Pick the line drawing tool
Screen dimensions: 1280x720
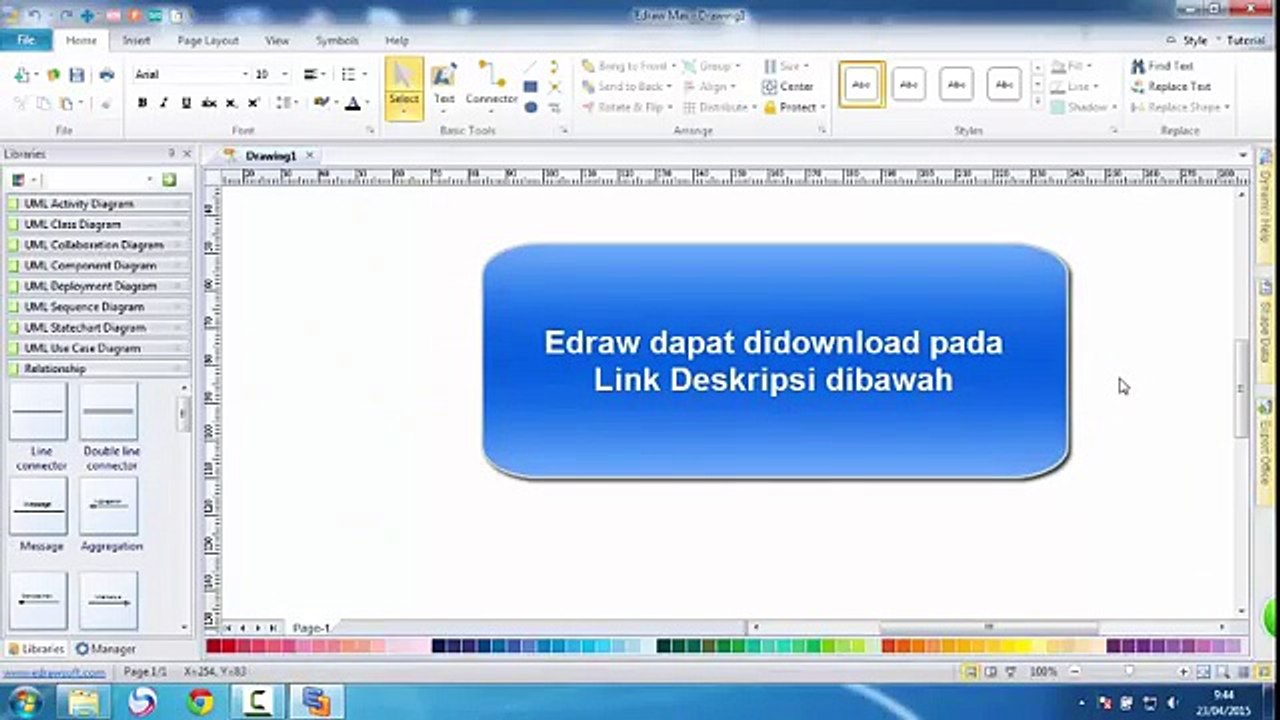click(x=531, y=67)
